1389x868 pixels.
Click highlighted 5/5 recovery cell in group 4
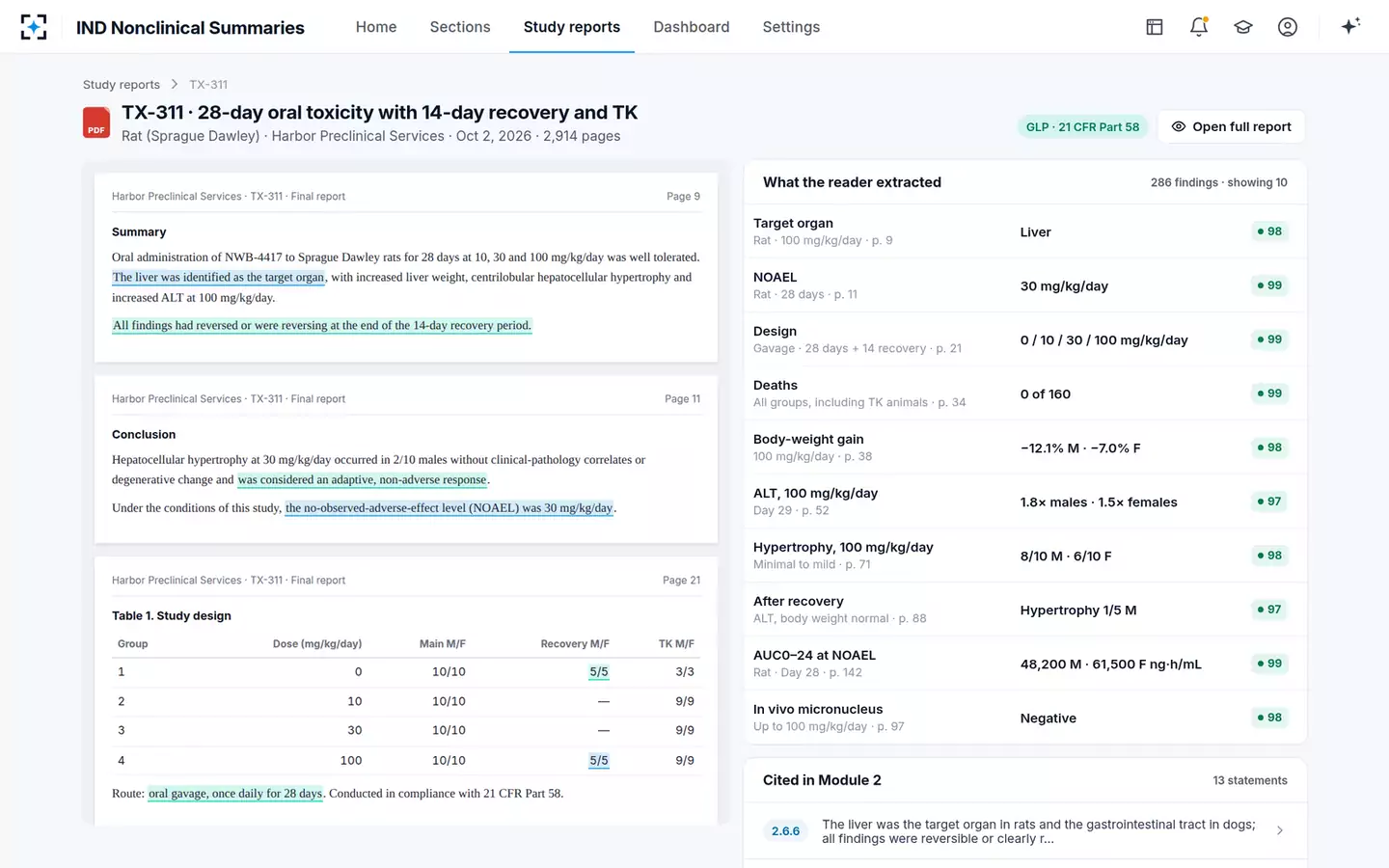coord(599,760)
